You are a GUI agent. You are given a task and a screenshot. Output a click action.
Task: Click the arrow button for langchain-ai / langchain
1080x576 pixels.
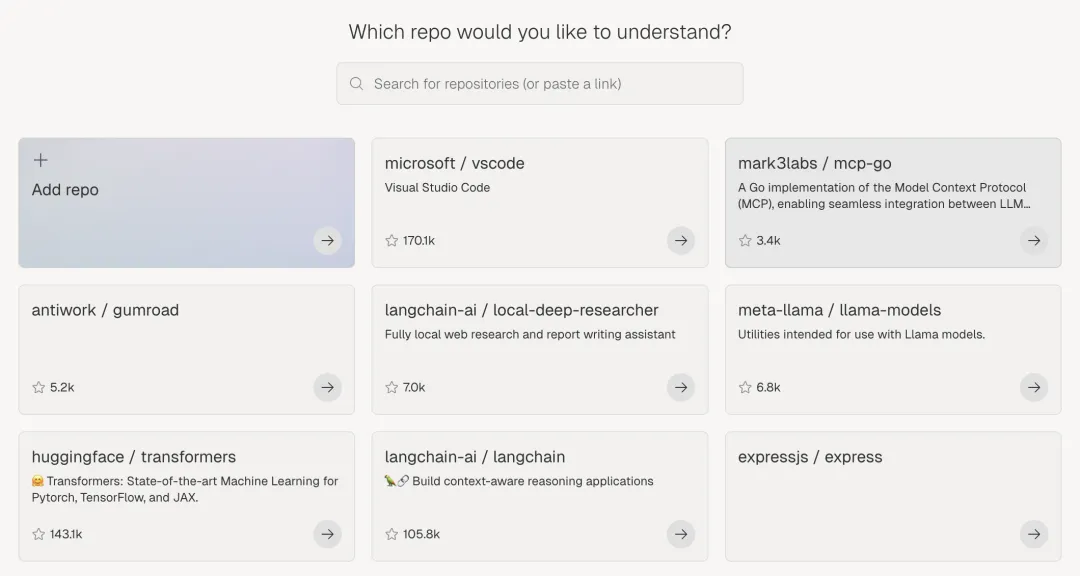point(681,534)
